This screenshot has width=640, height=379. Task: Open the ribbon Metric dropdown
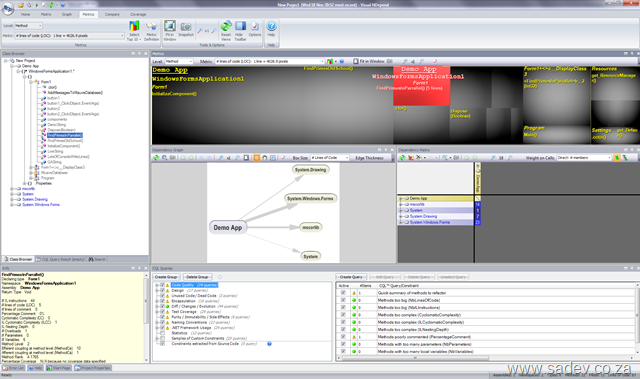(x=69, y=36)
